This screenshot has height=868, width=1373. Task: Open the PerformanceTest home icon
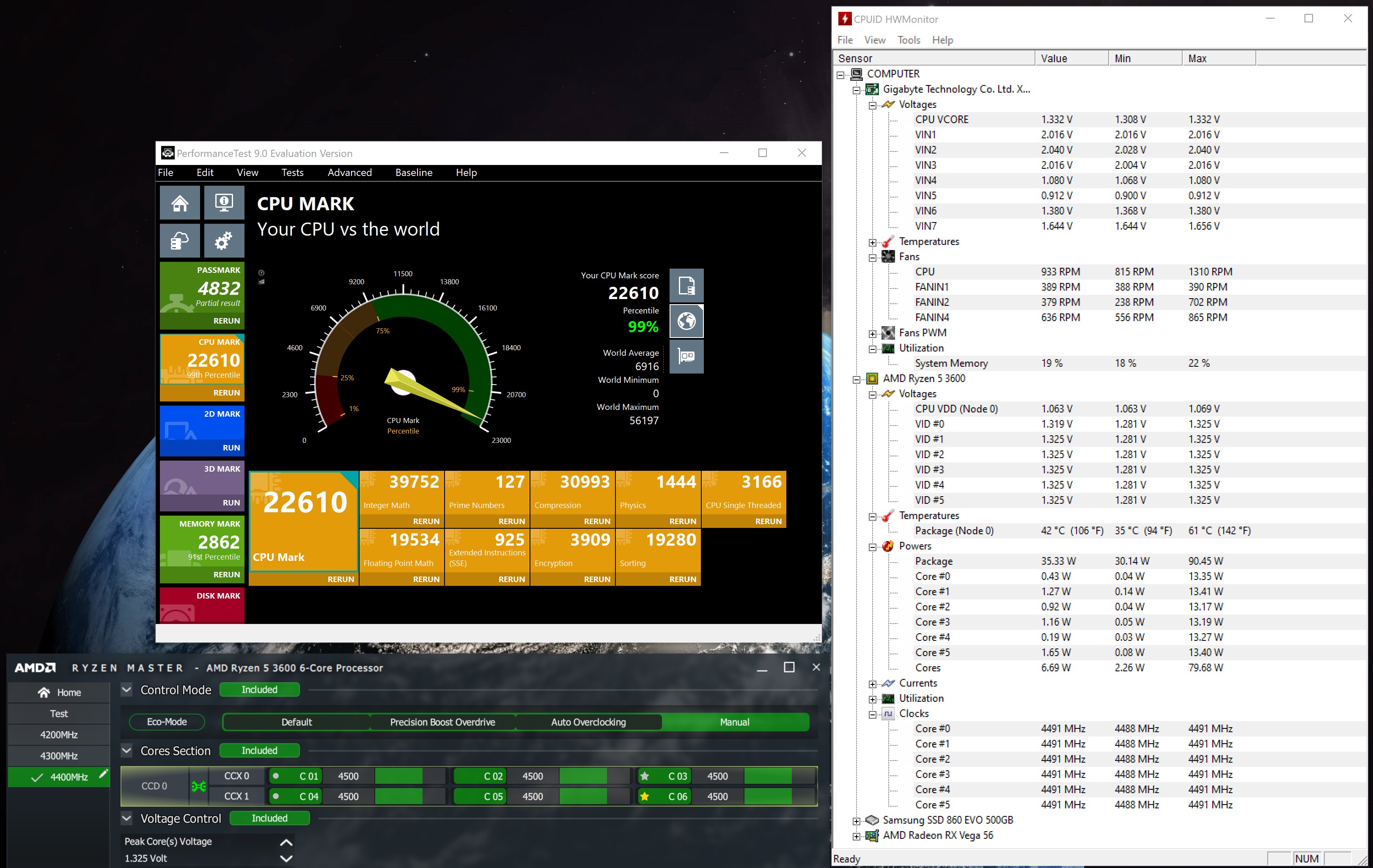point(180,203)
